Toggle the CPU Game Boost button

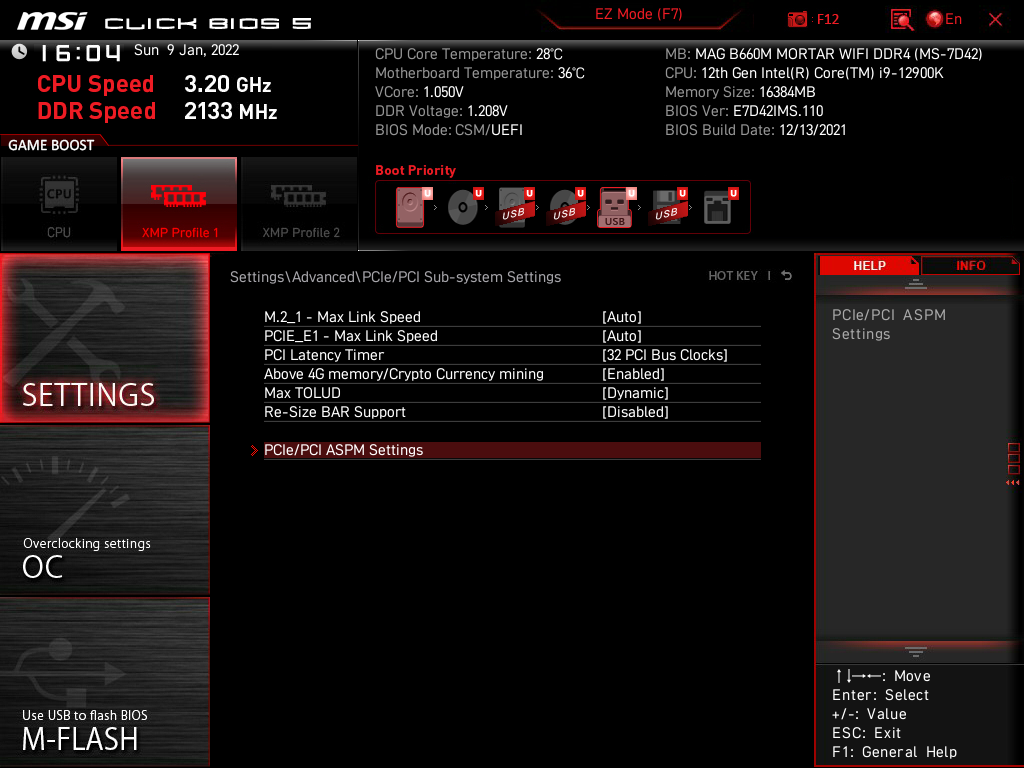click(59, 204)
